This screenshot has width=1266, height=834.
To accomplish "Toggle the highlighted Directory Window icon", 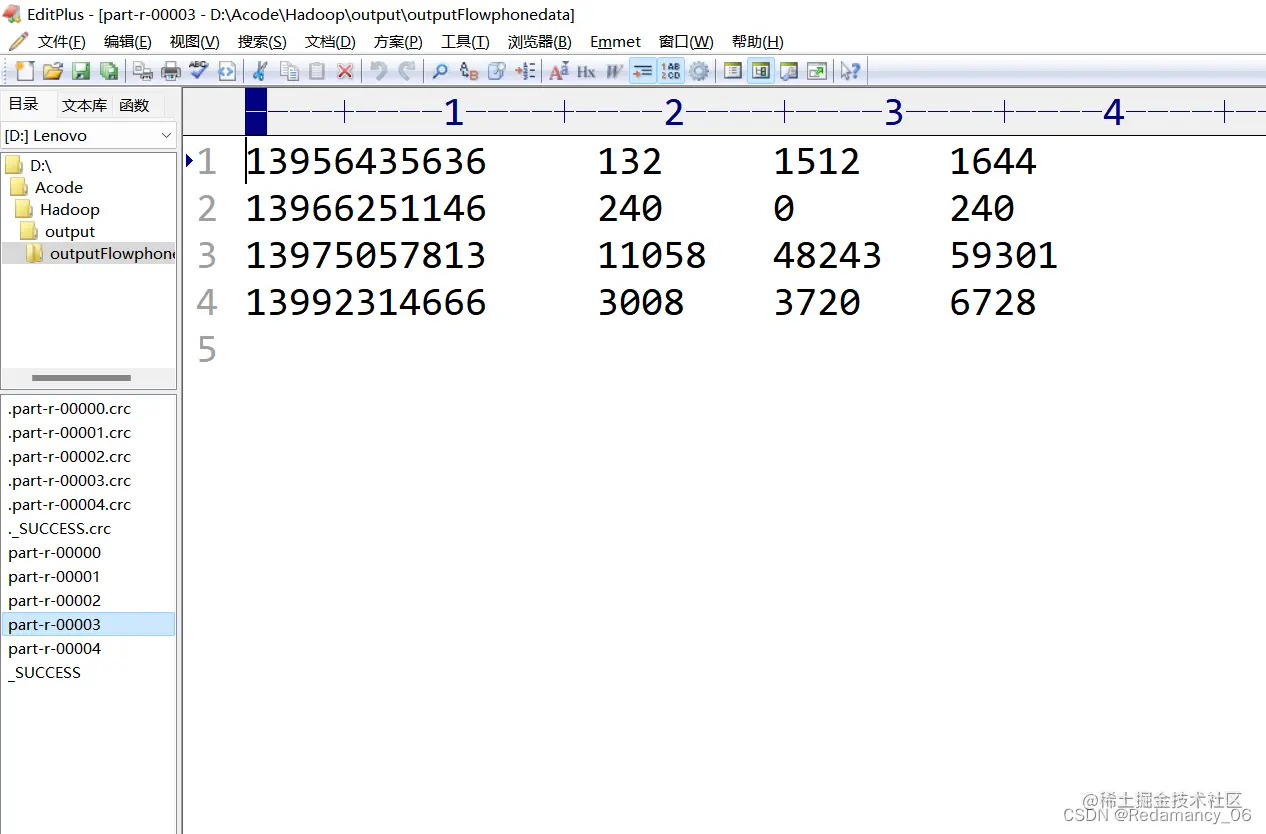I will coord(761,71).
